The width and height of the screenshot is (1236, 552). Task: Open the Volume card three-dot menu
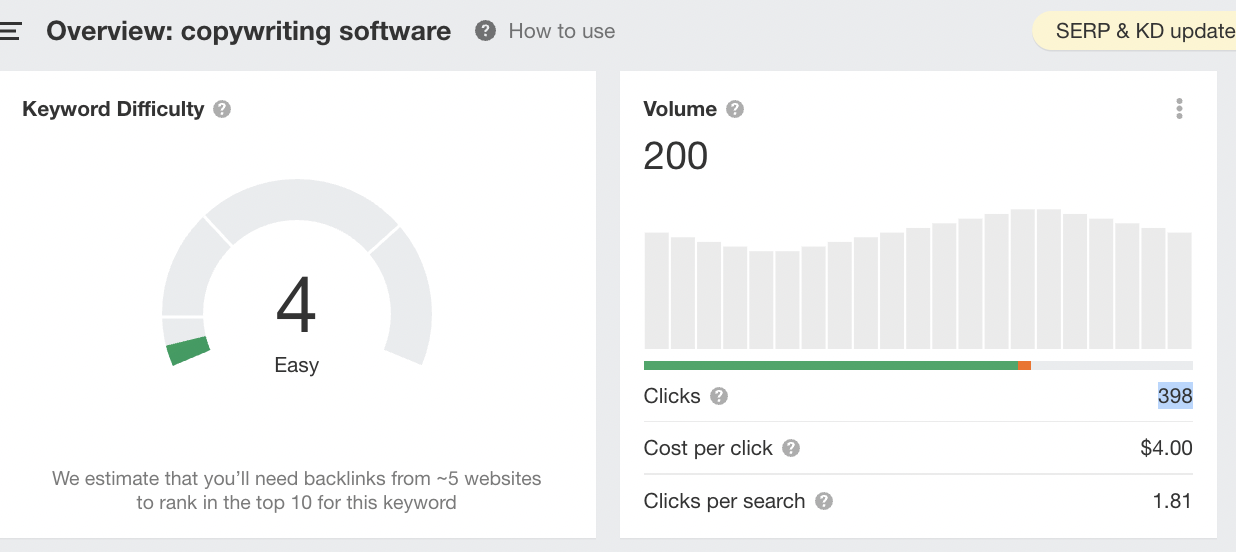pos(1180,109)
